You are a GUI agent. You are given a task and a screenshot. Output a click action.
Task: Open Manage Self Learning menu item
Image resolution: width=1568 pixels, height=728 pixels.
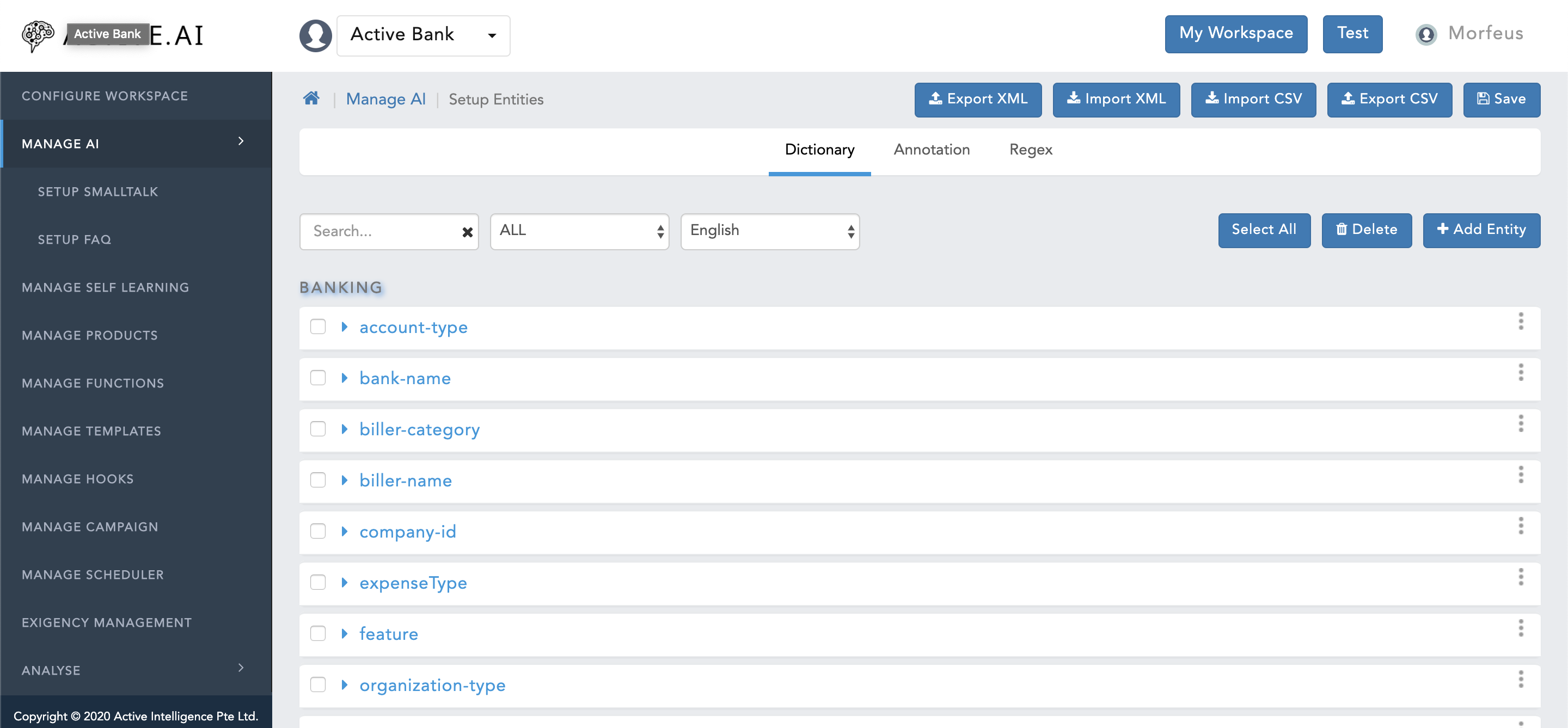(x=105, y=287)
